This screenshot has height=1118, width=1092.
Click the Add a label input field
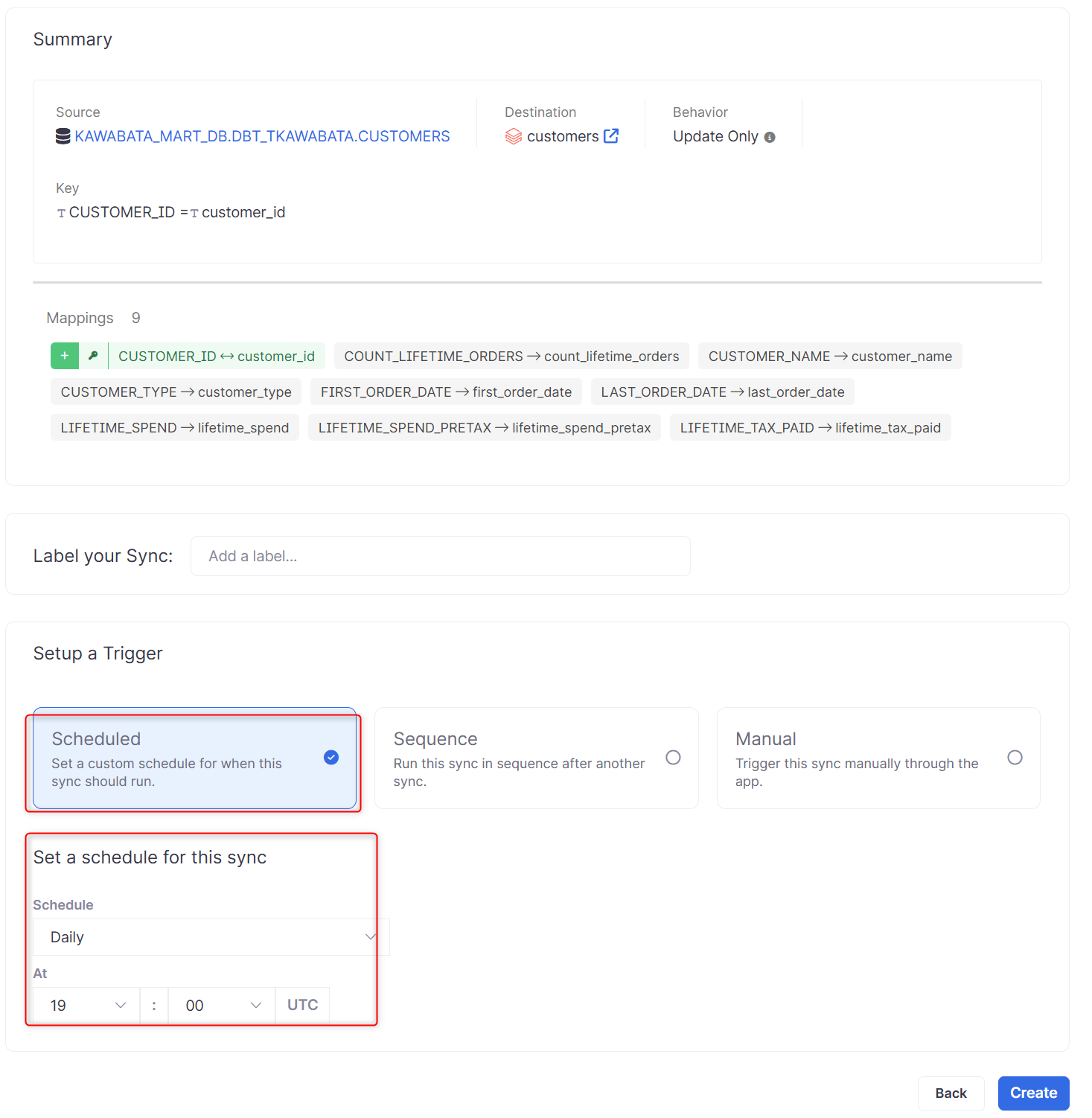pos(440,556)
